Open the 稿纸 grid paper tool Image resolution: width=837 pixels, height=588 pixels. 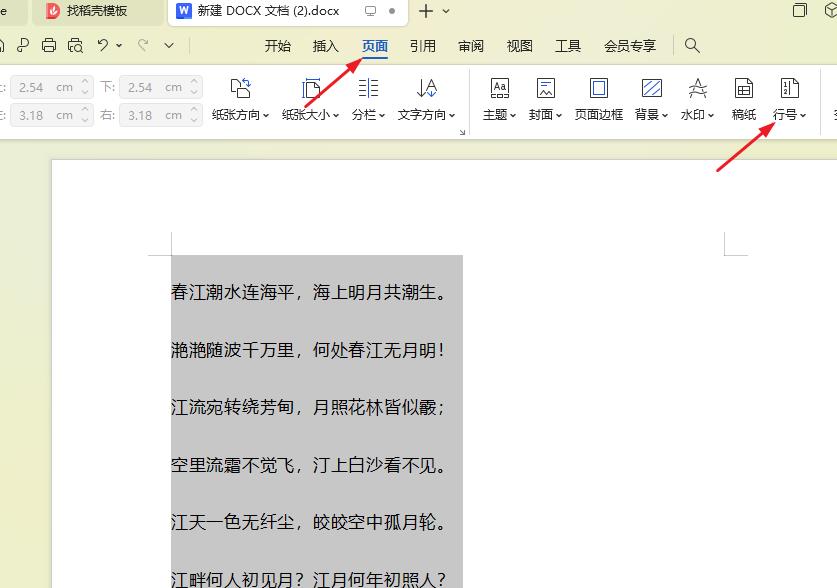[743, 90]
